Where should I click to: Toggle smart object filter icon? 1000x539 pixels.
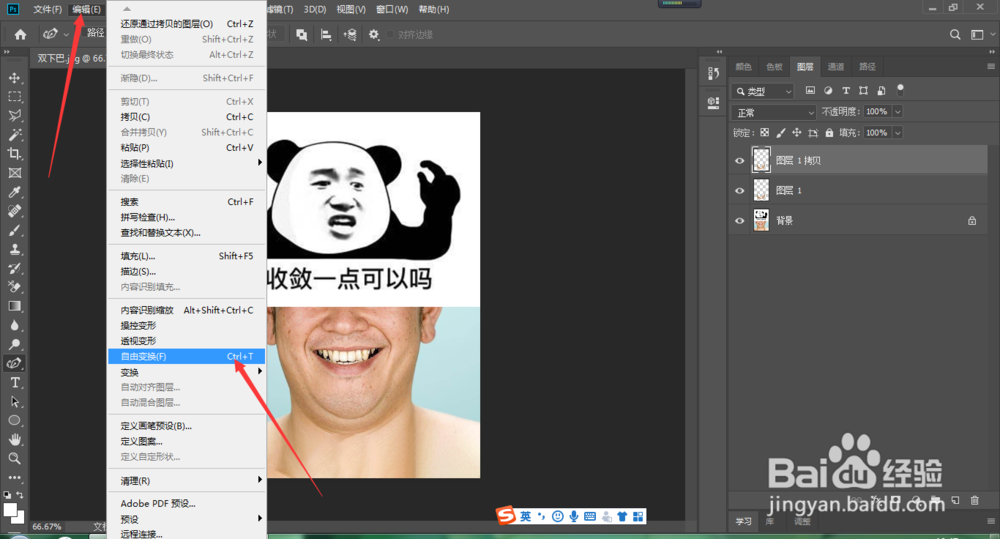881,91
